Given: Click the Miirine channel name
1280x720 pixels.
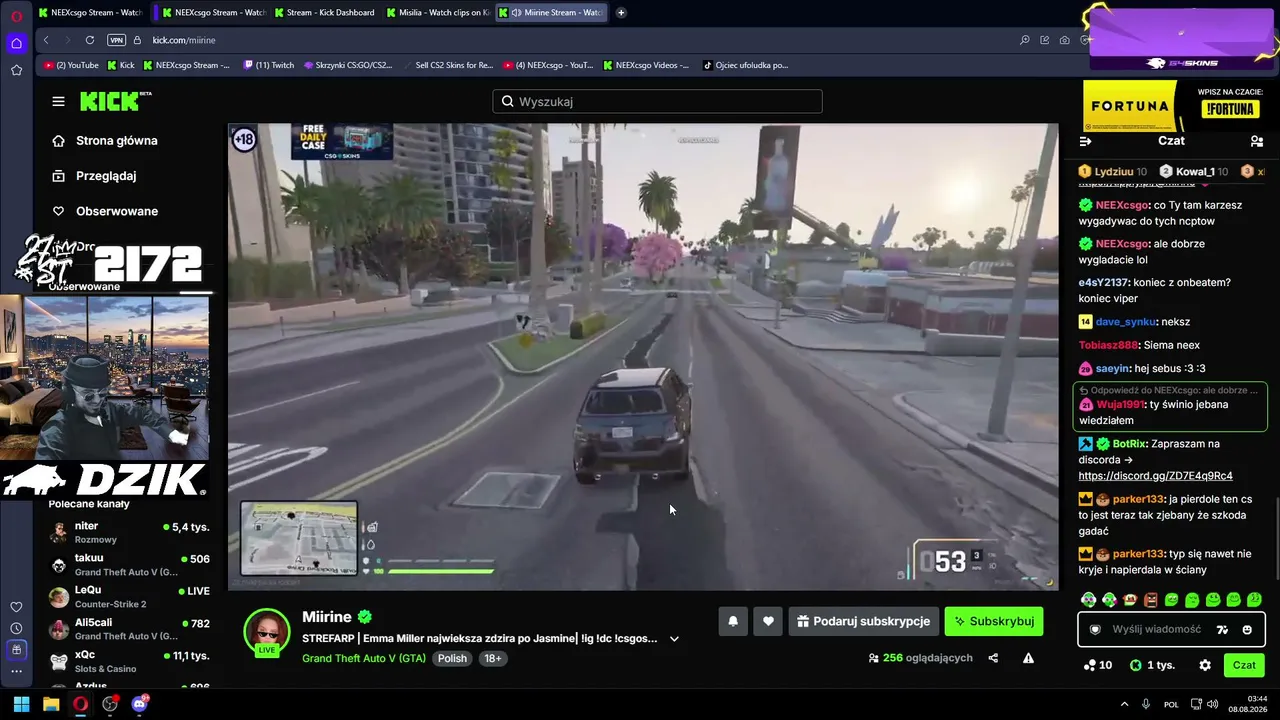Looking at the screenshot, I should coord(327,617).
